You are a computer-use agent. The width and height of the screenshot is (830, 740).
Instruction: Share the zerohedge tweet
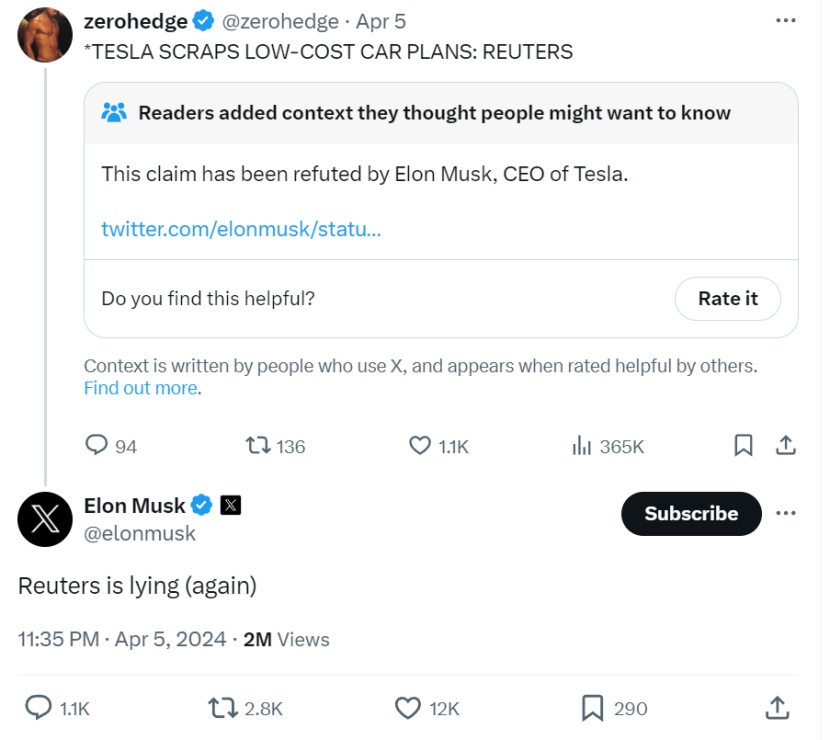[x=786, y=446]
